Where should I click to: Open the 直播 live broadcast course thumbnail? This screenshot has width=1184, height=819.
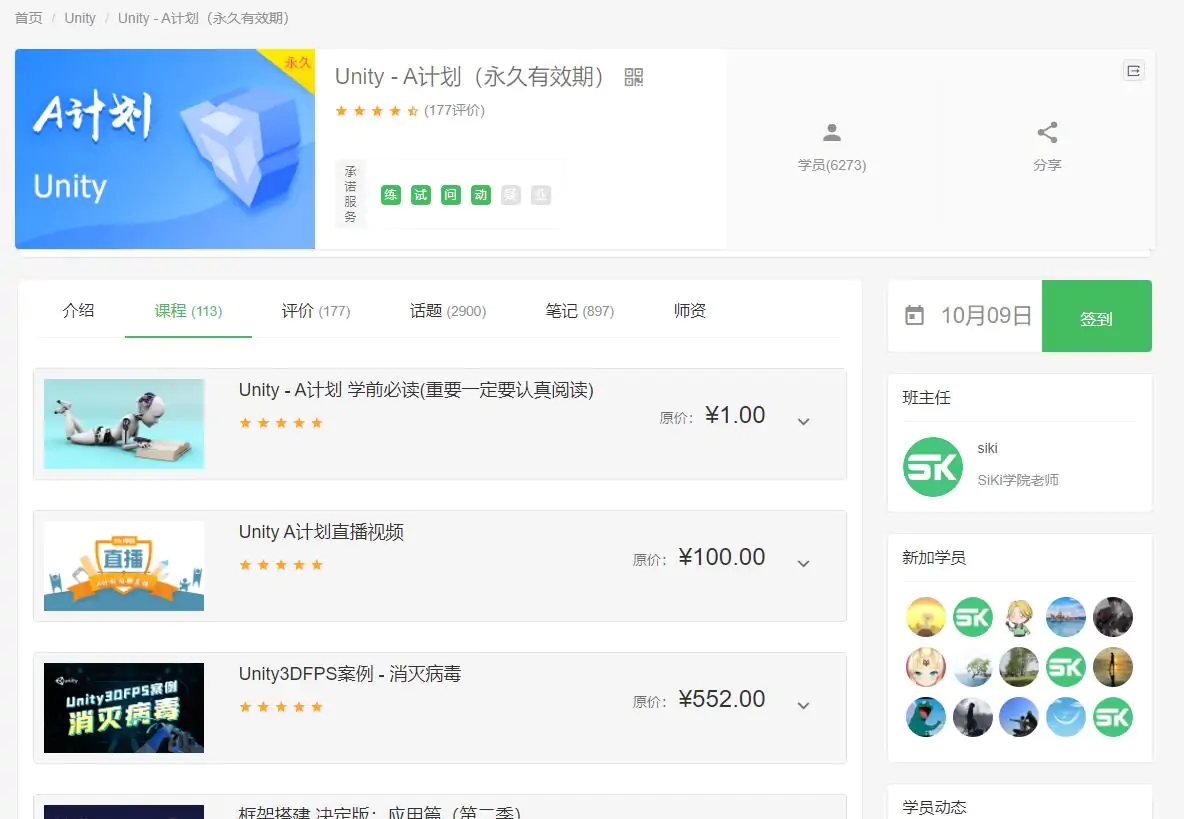point(124,565)
